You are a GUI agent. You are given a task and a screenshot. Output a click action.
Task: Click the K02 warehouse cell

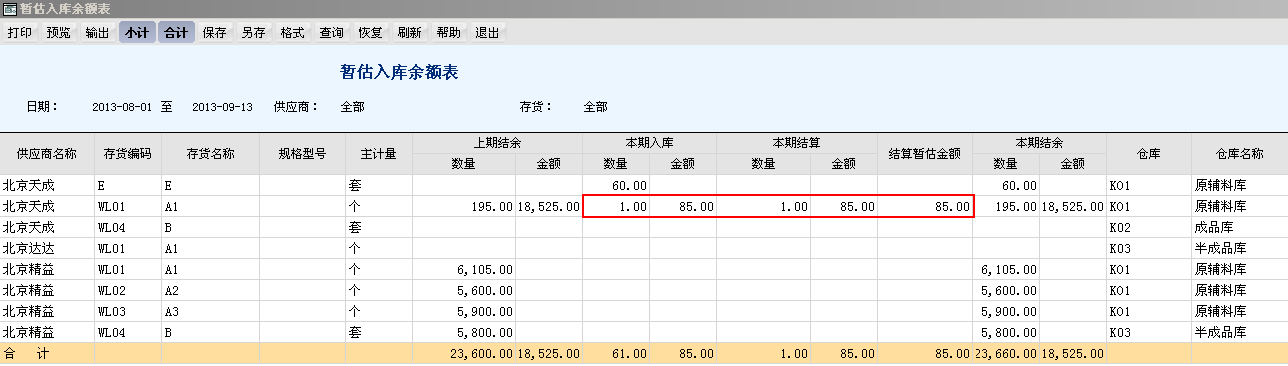tap(1149, 227)
